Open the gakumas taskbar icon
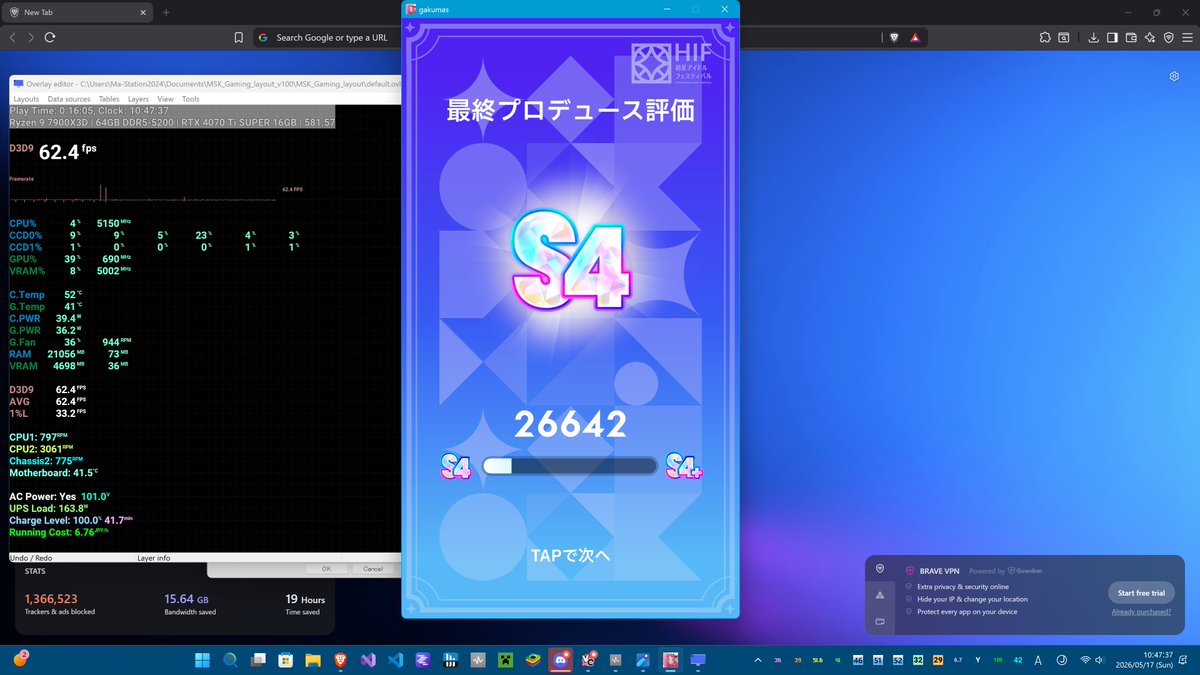This screenshot has height=675, width=1200. point(670,660)
